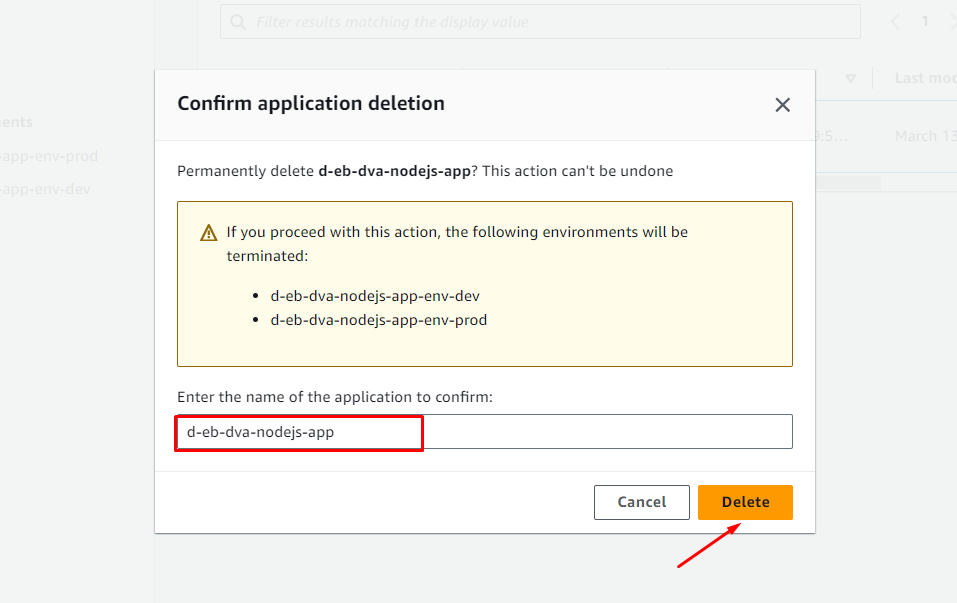Click the bold application name in confirmation message
957x603 pixels.
(394, 171)
